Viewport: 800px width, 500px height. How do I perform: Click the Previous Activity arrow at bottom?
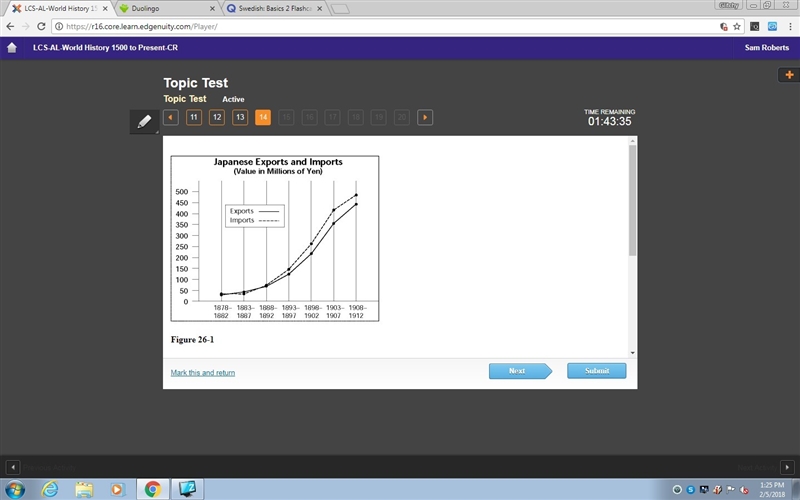13,467
